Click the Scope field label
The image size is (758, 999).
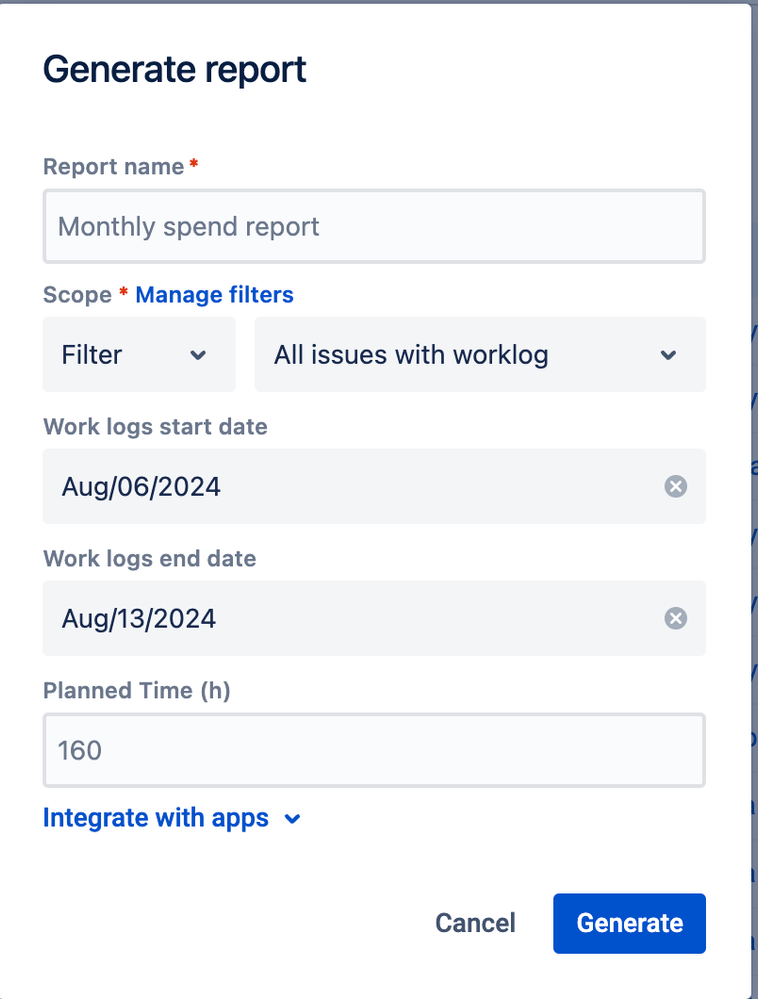[x=77, y=295]
